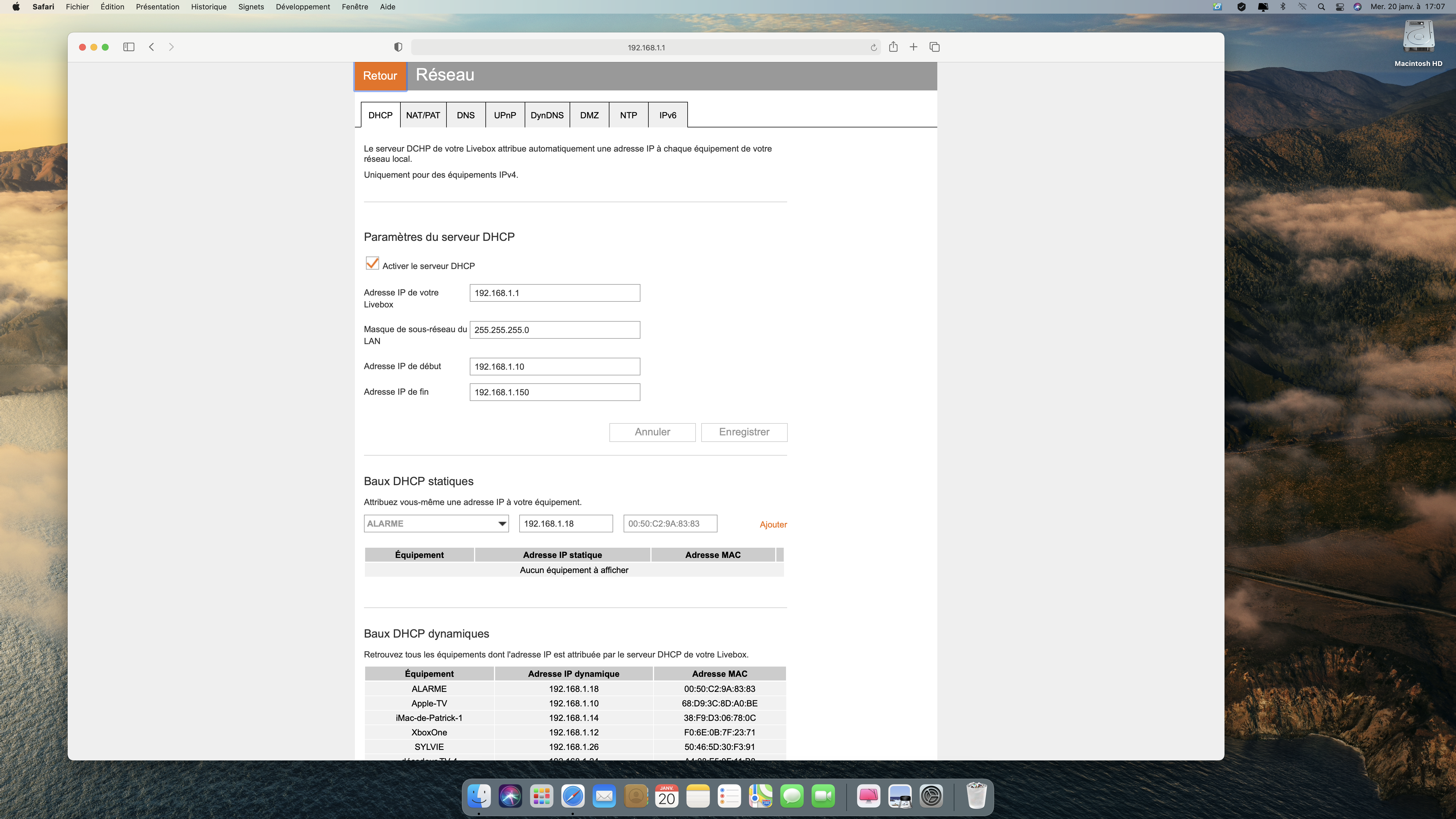
Task: Click the static lease MAC address field
Action: tap(670, 523)
